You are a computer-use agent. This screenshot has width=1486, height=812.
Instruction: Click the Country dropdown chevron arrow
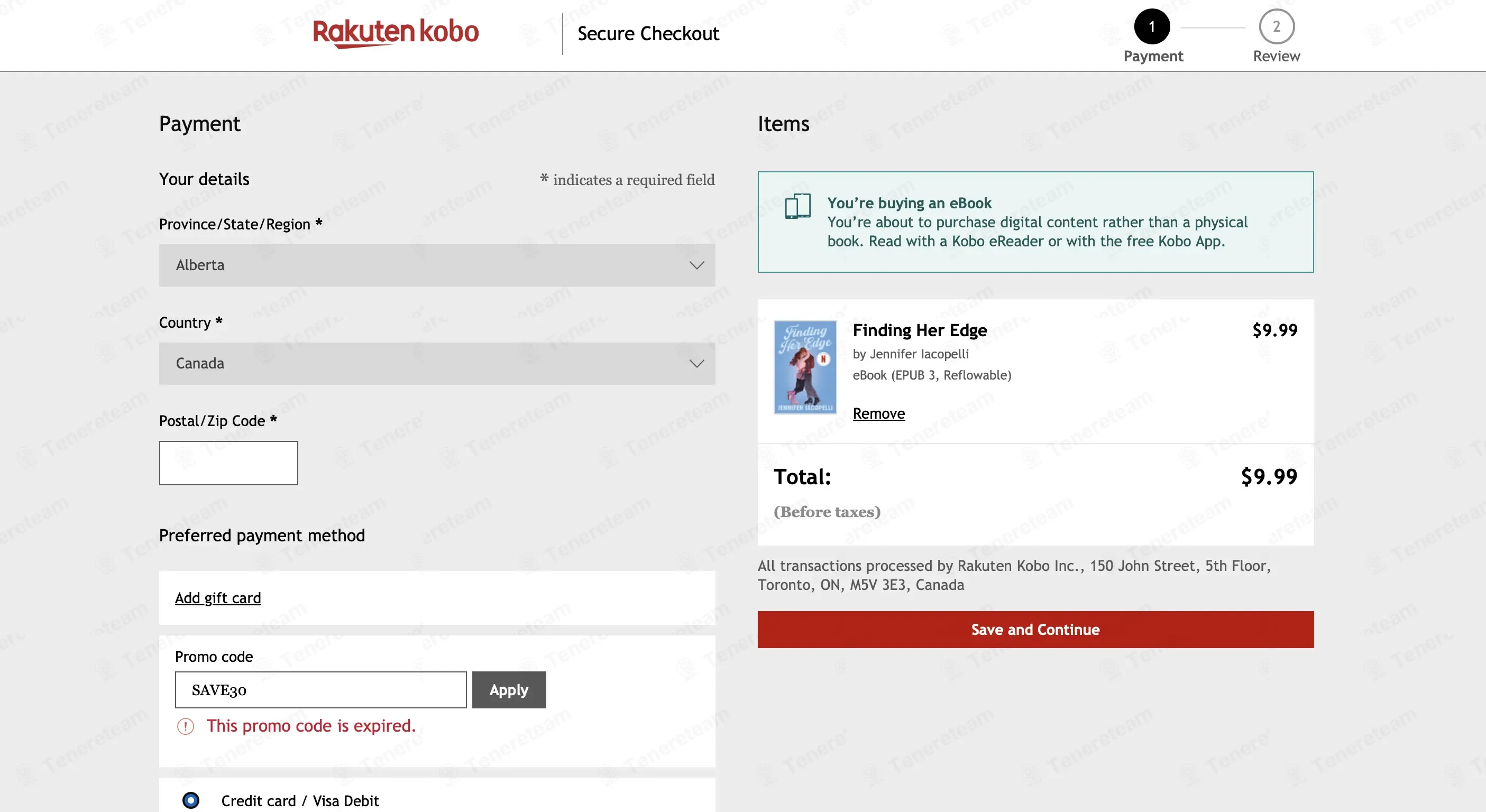[697, 364]
